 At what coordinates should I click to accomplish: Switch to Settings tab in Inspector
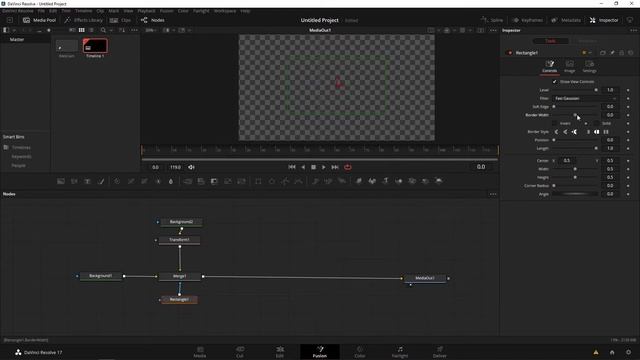[589, 66]
